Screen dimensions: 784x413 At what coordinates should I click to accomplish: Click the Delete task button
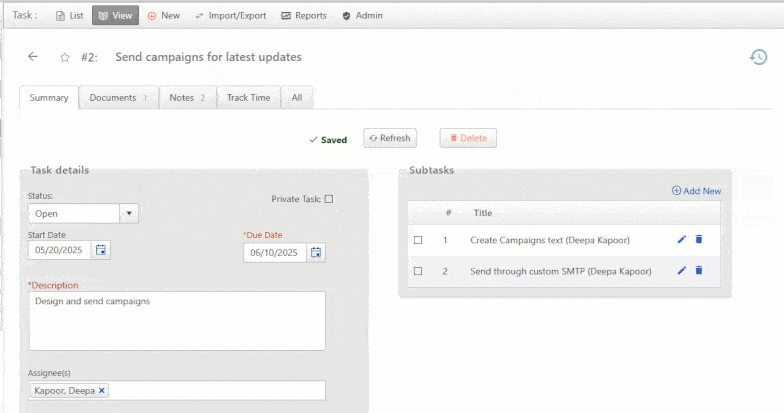[x=468, y=138]
